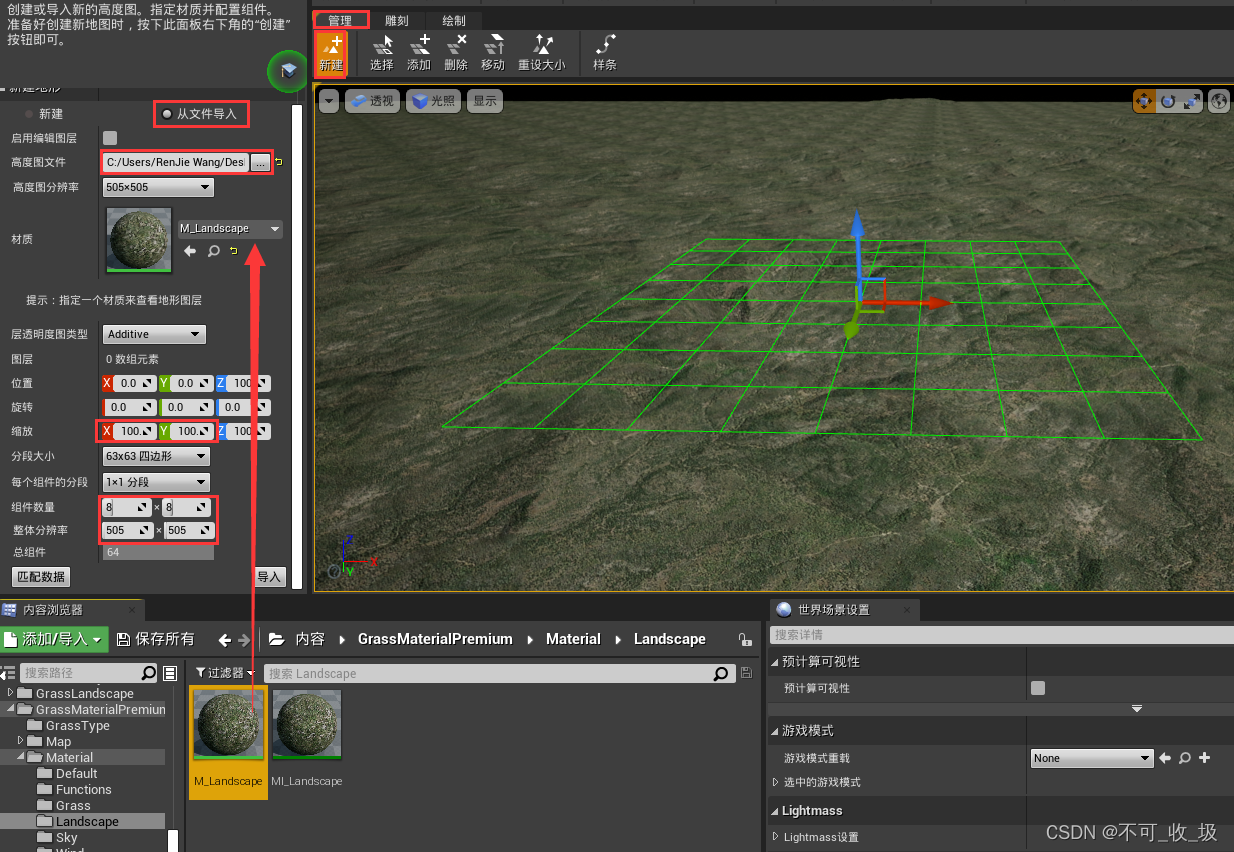Browse to game mode with magnifier icon

[x=1185, y=759]
